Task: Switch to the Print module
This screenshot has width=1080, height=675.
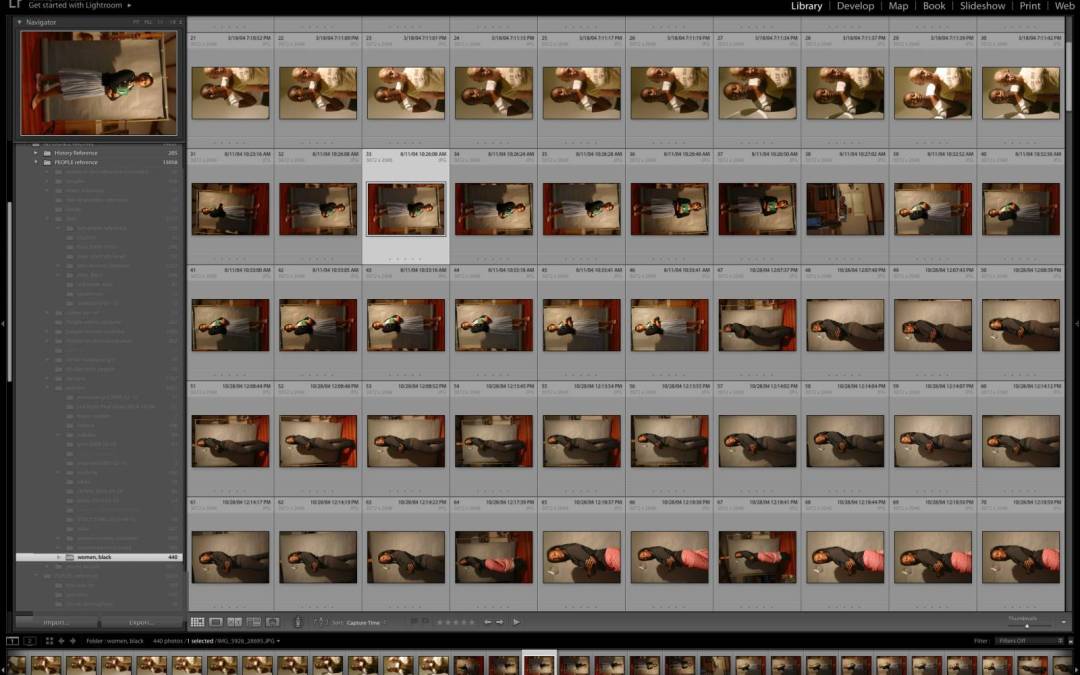Action: pos(1030,6)
